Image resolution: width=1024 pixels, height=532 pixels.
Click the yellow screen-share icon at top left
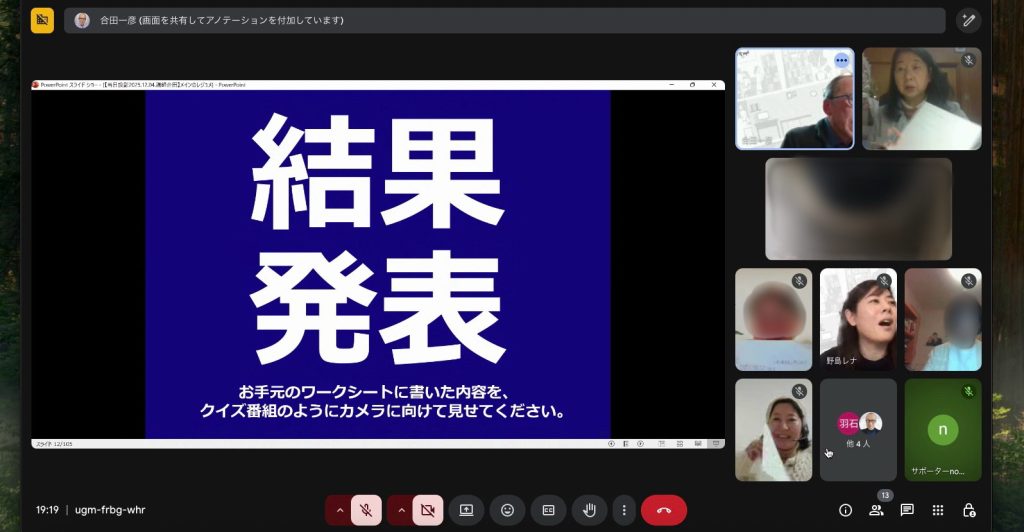pos(42,20)
